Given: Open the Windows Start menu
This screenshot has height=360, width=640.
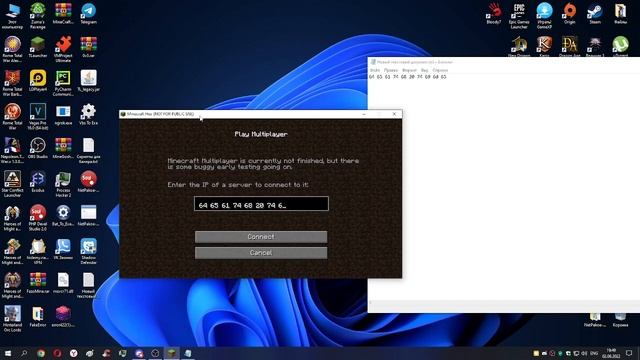Looking at the screenshot, I should 8,353.
